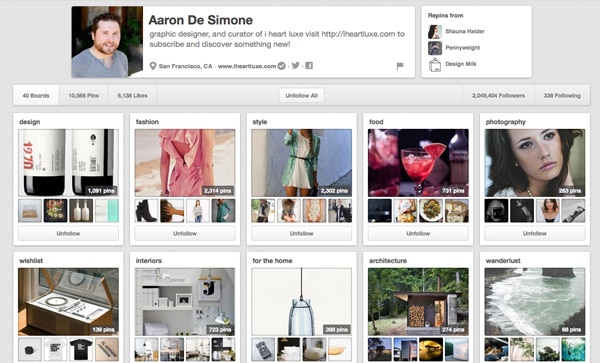Open the for the home lamp cover

[302, 301]
